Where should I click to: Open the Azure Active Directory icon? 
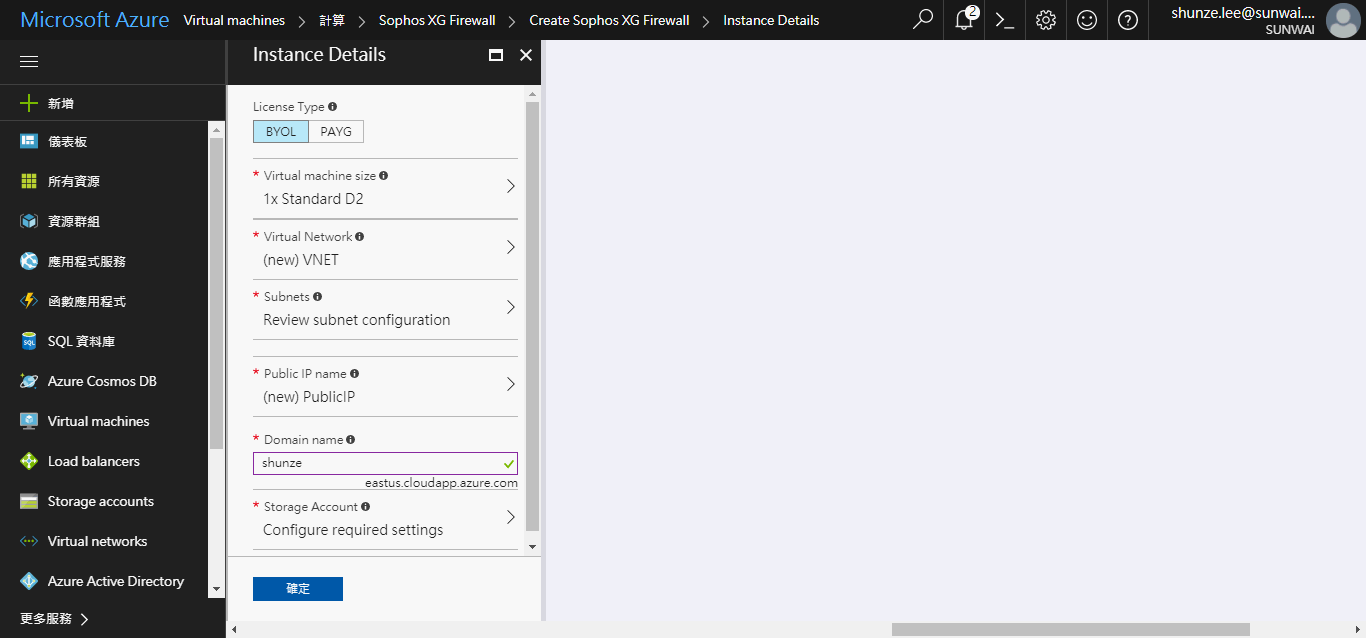click(x=29, y=581)
